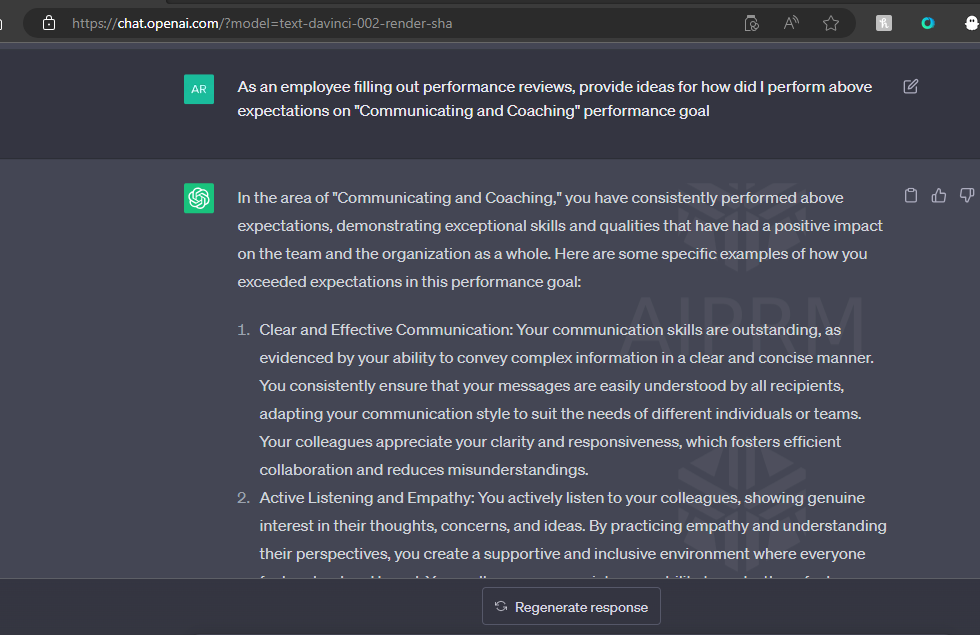The image size is (980, 635).
Task: Open the Read aloud icon in the address bar
Action: (791, 23)
